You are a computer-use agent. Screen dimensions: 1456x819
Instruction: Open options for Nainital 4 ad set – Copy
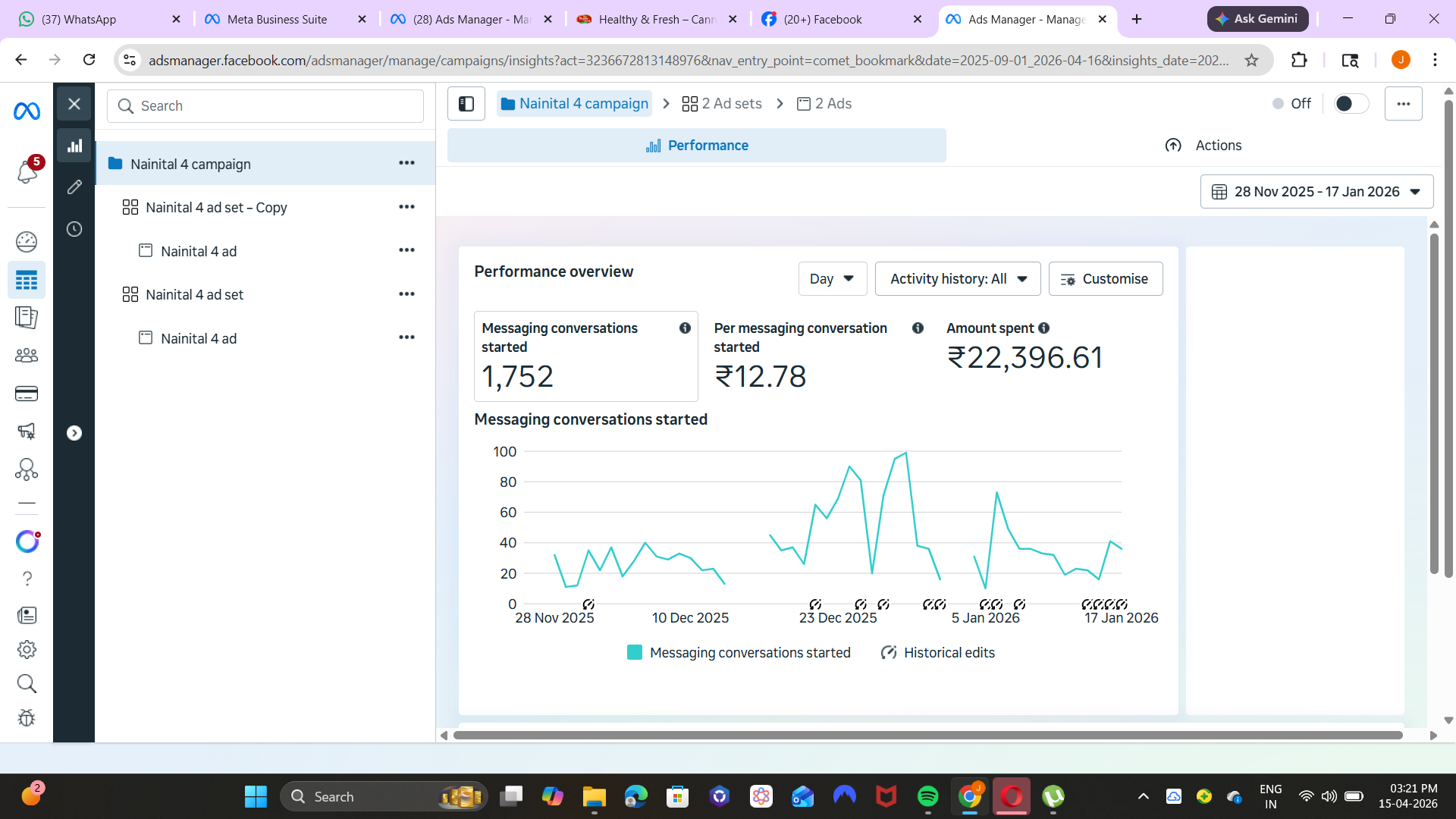(406, 206)
